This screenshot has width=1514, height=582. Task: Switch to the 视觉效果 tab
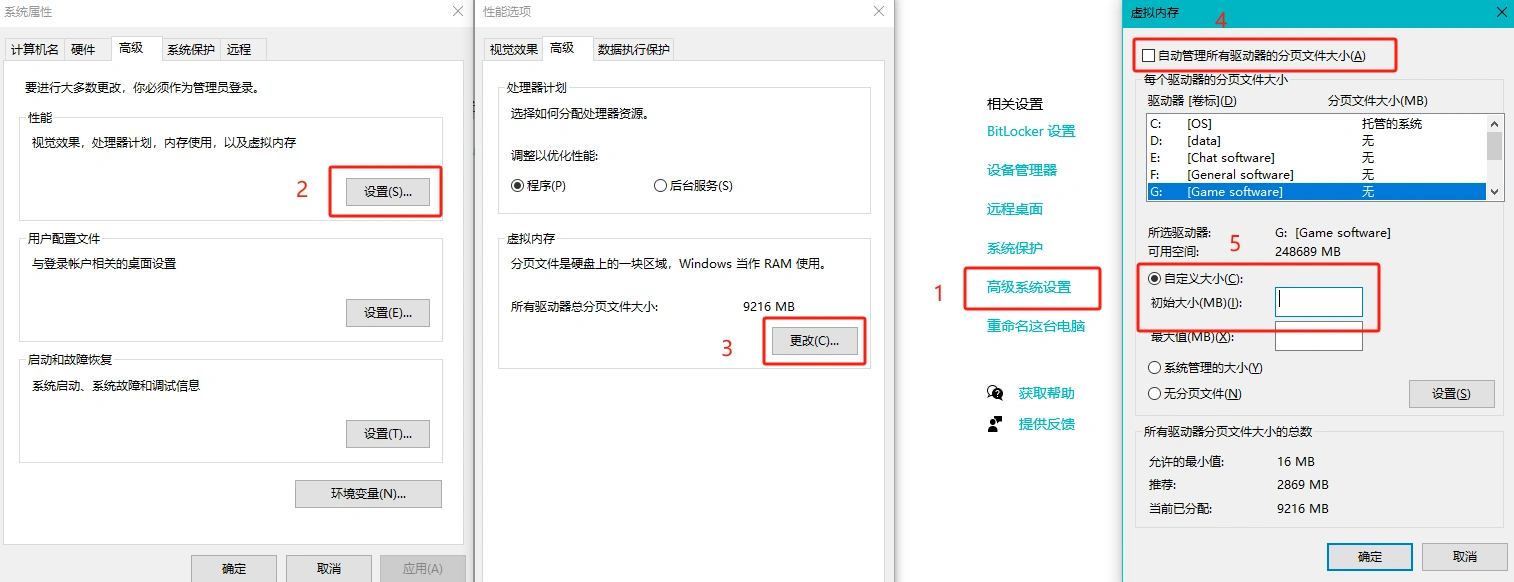[513, 49]
